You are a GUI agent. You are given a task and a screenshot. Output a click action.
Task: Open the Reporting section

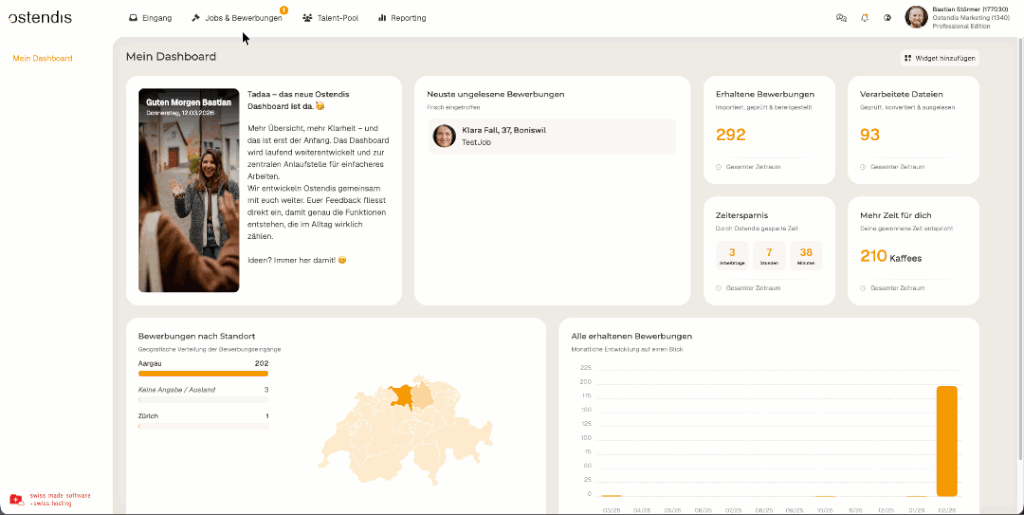click(402, 18)
